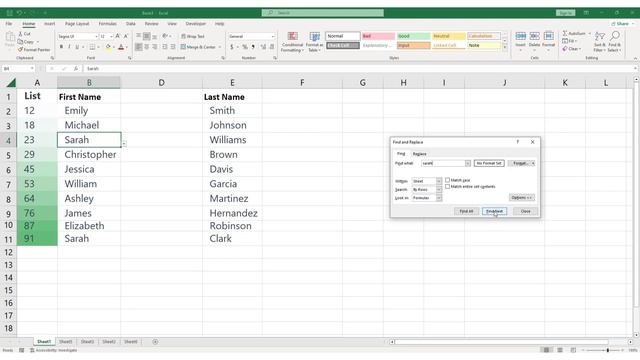The image size is (640, 360).
Task: Open Conditional Formatting
Action: tap(292, 42)
